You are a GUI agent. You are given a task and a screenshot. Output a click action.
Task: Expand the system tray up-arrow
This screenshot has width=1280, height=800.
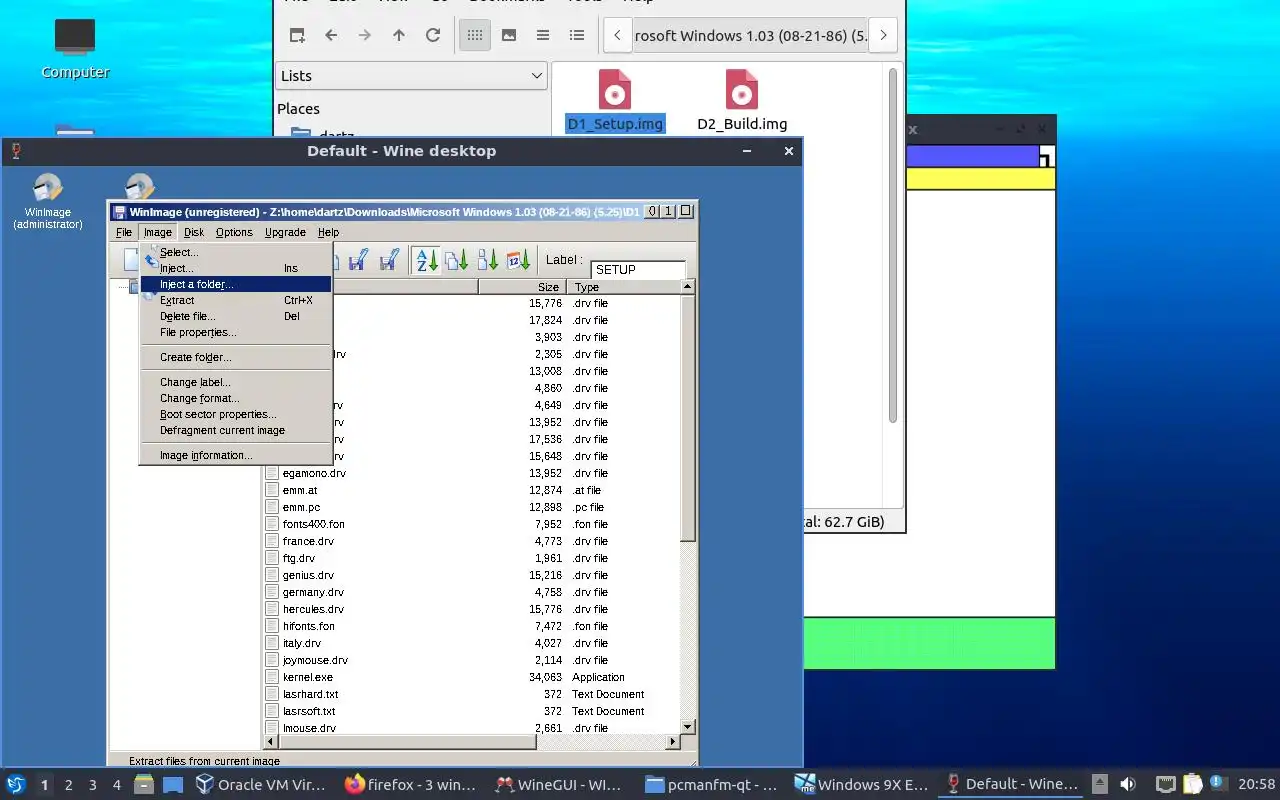point(1100,785)
